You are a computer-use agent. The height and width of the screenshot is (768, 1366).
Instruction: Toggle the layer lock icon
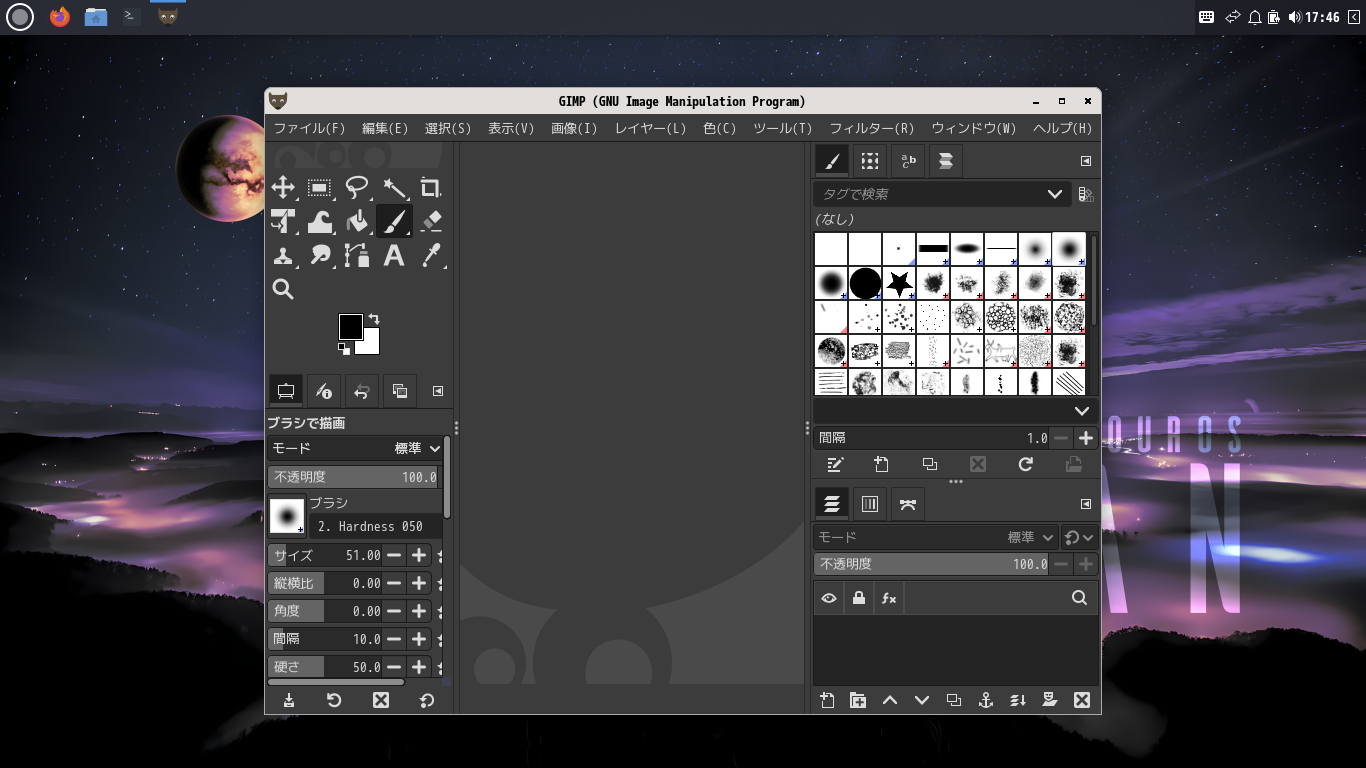click(858, 598)
